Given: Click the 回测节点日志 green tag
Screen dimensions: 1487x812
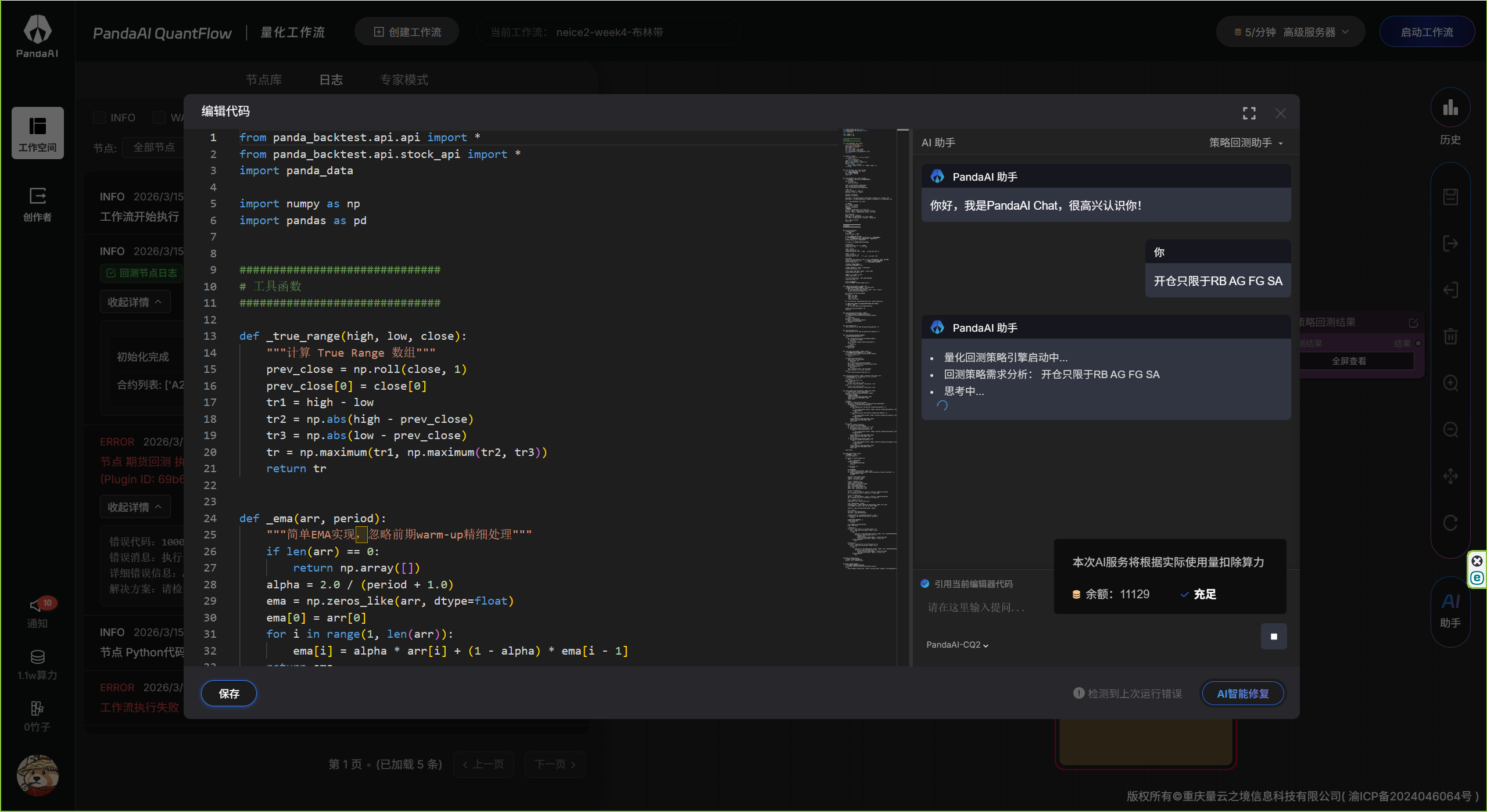Looking at the screenshot, I should [x=142, y=273].
